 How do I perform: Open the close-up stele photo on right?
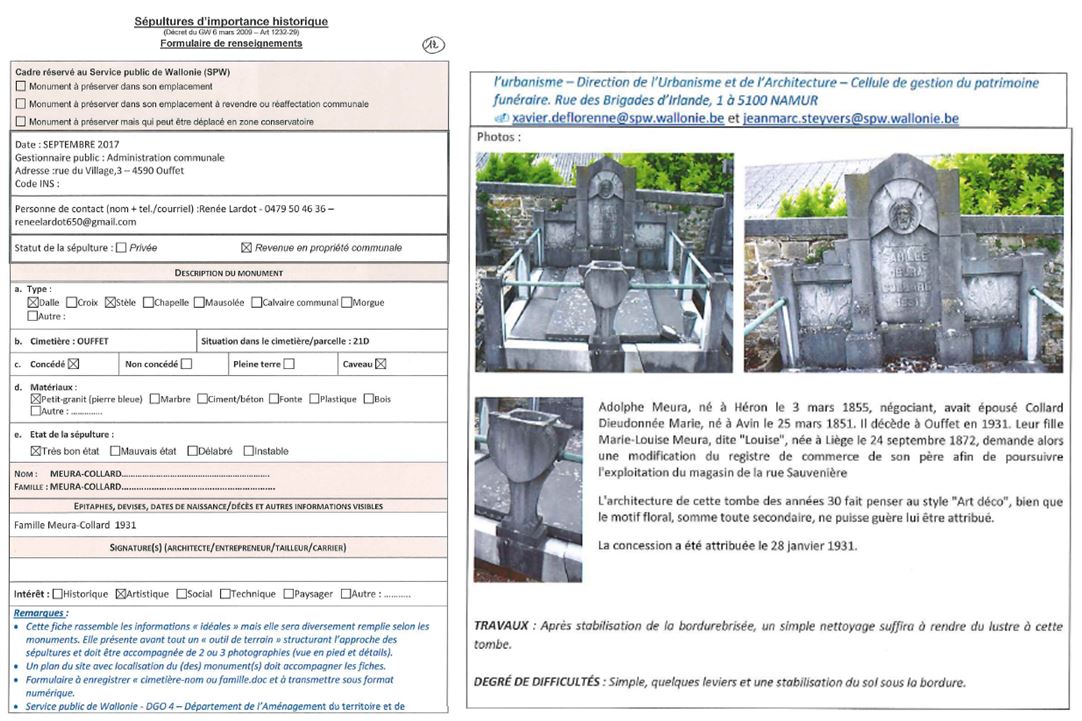pyautogui.click(x=903, y=262)
